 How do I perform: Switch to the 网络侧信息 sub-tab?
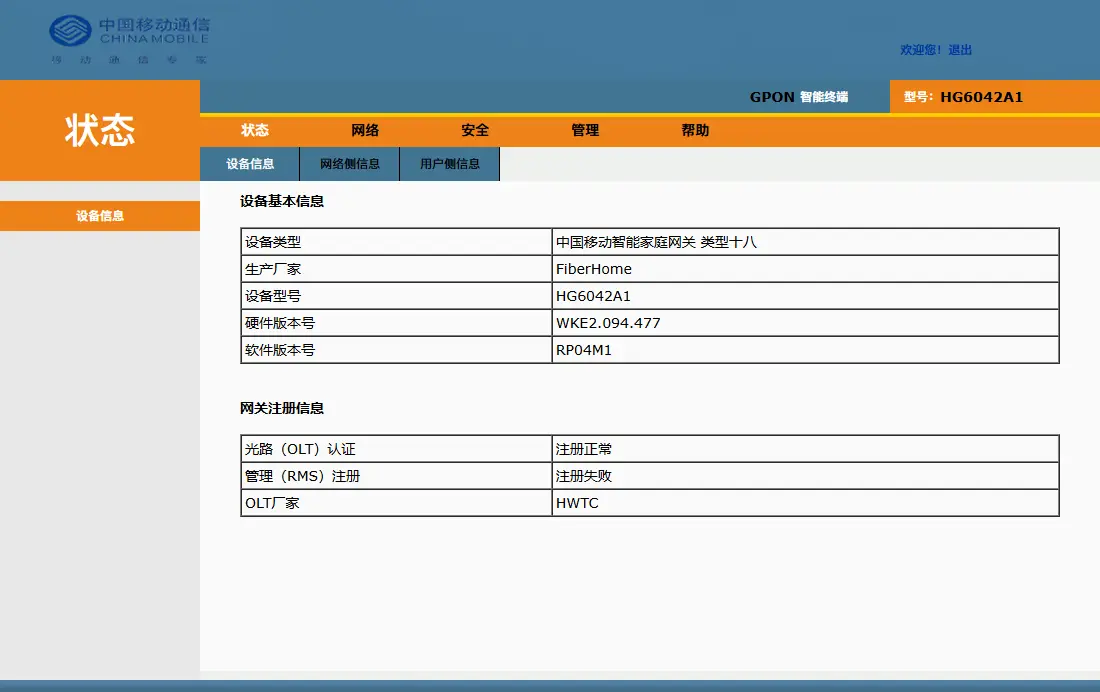(349, 164)
